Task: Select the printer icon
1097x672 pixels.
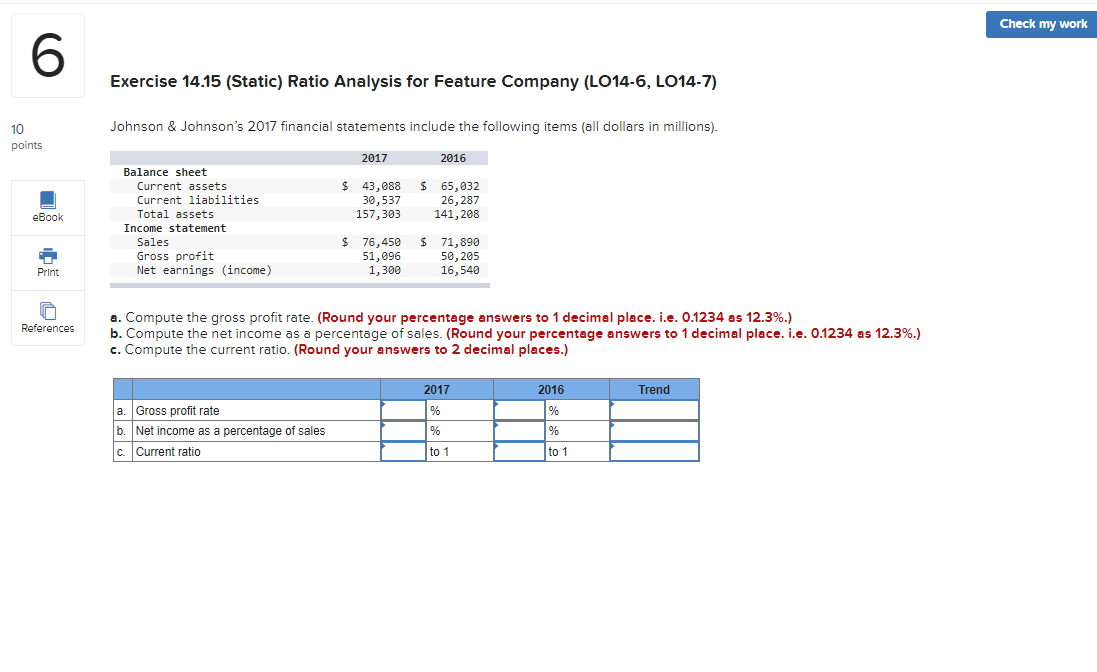Action: point(47,256)
